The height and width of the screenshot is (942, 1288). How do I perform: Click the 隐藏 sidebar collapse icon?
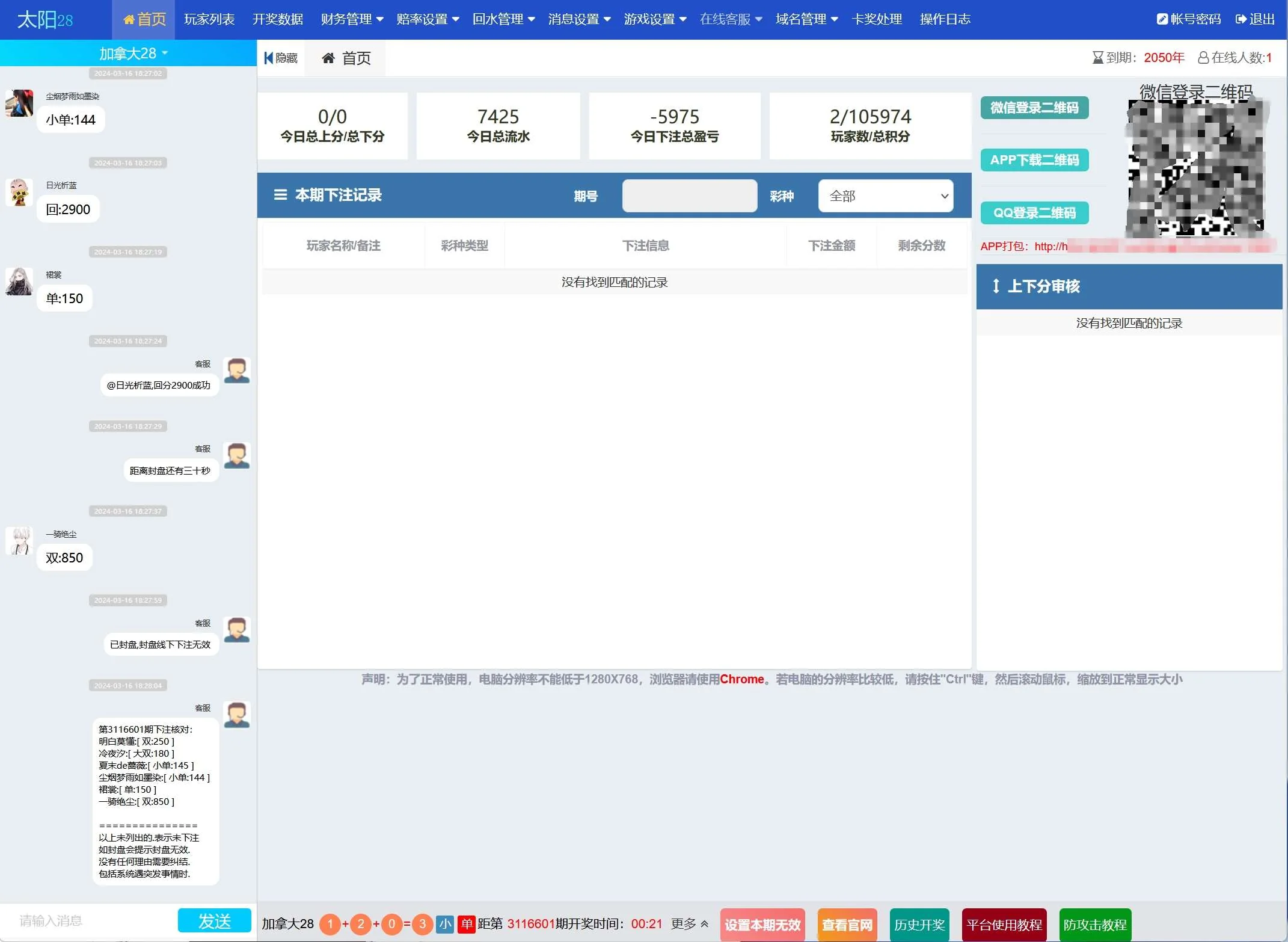click(x=268, y=58)
